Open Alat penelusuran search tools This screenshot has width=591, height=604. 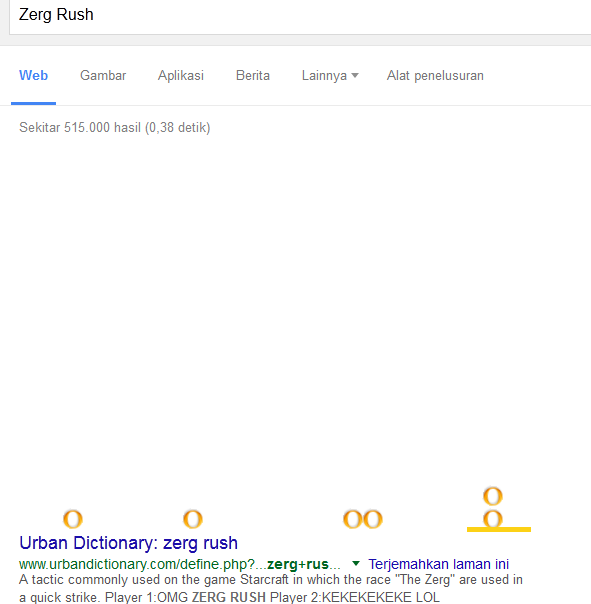click(435, 76)
